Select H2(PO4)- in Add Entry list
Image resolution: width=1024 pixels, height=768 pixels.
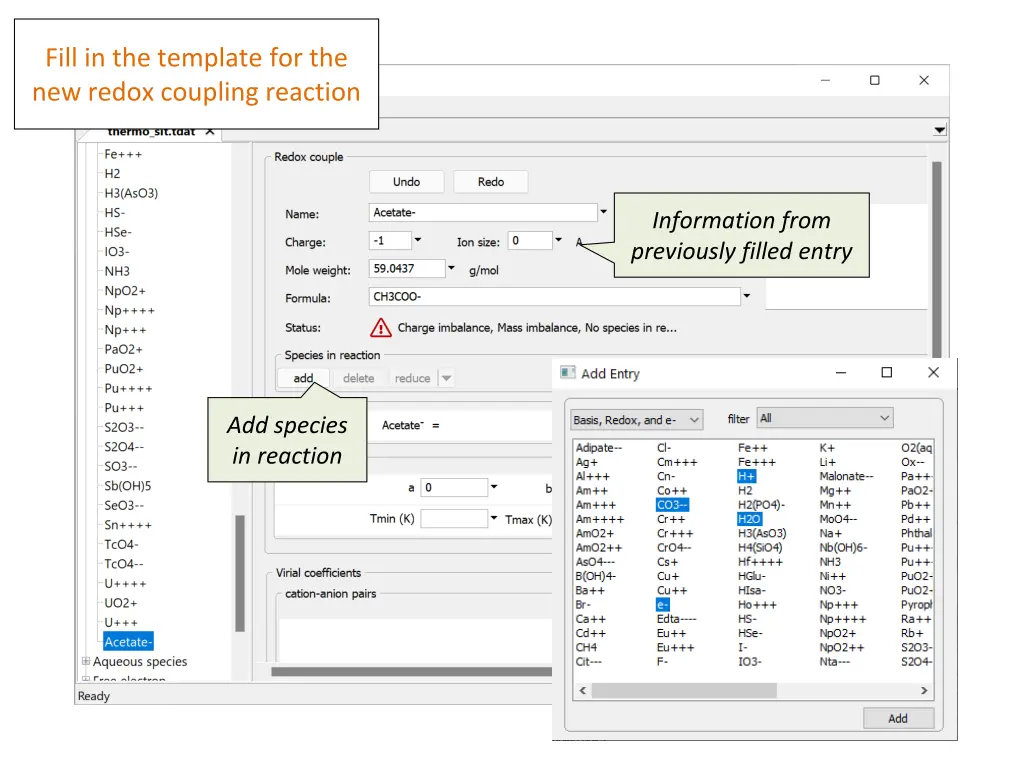761,505
